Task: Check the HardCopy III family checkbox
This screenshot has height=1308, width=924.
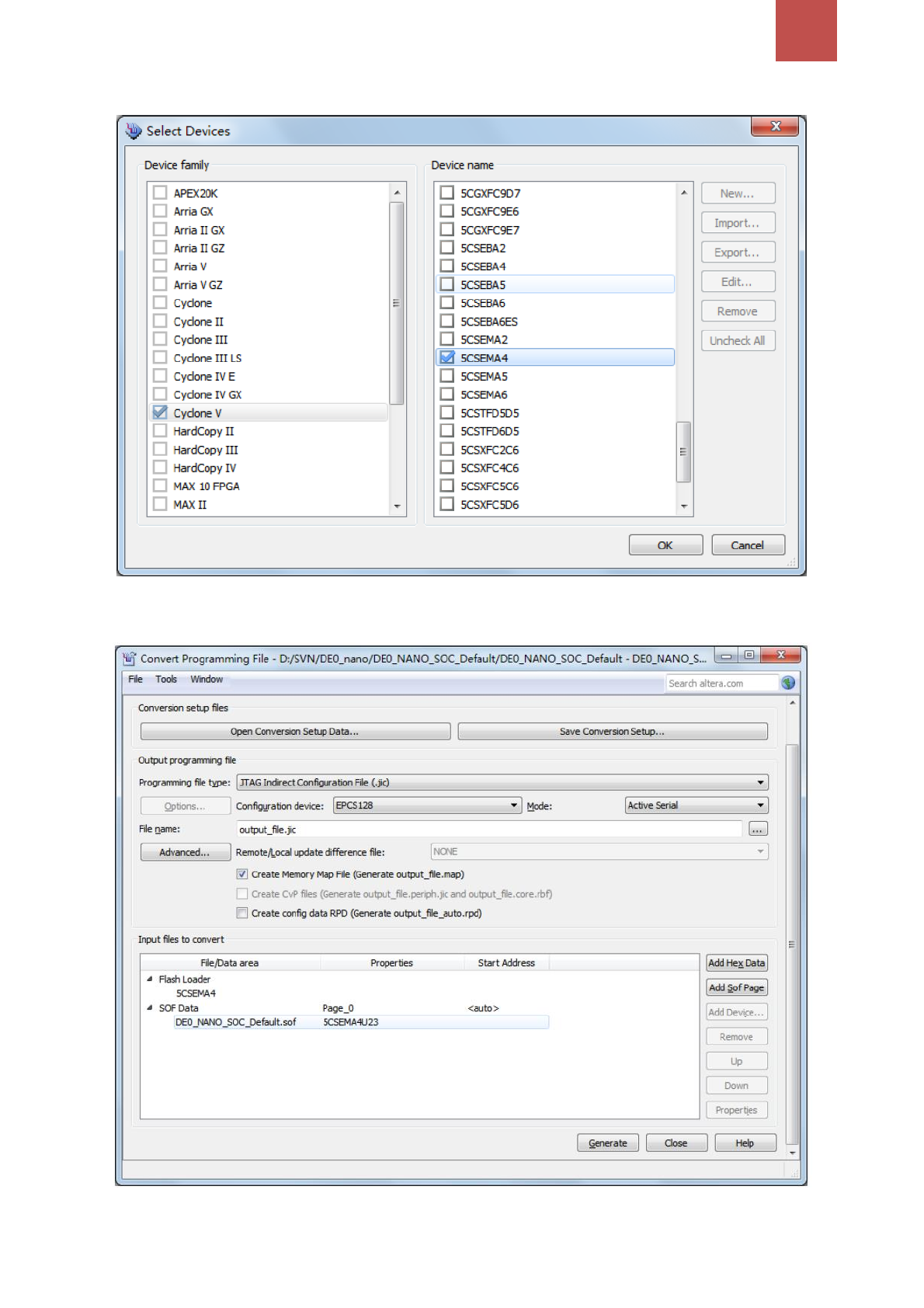Action: click(x=160, y=449)
